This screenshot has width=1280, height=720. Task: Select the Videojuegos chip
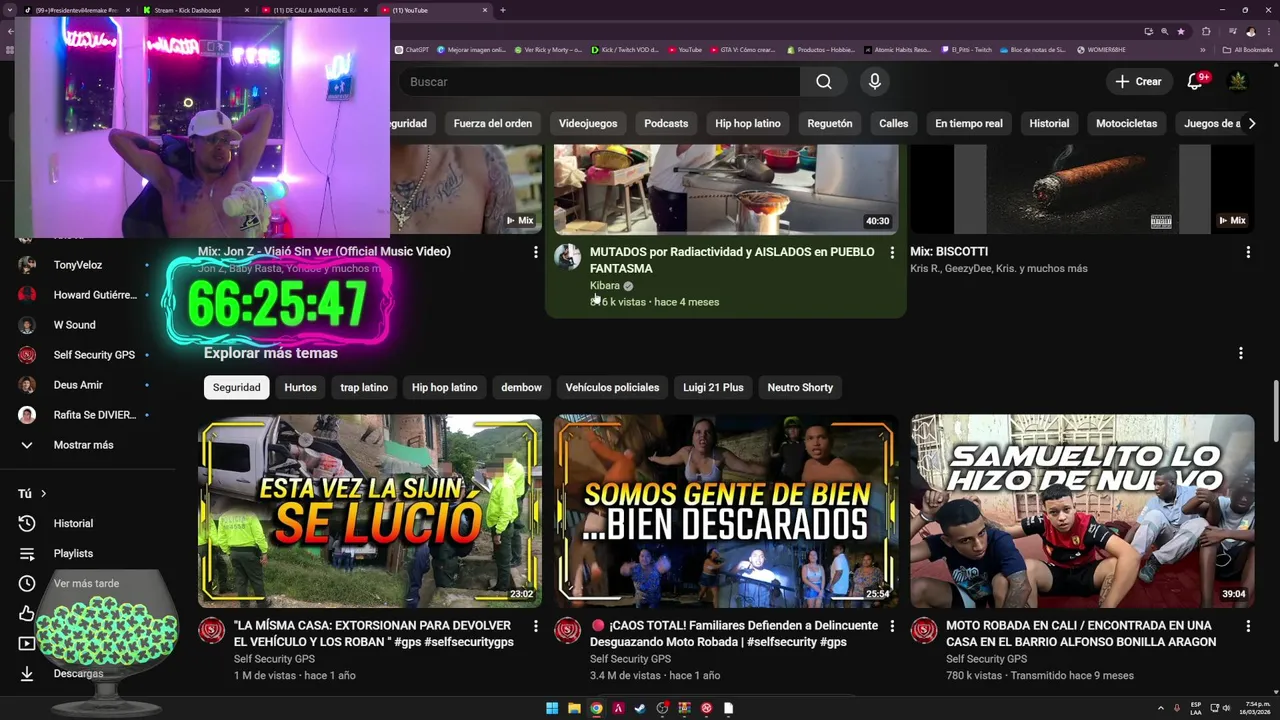point(588,124)
